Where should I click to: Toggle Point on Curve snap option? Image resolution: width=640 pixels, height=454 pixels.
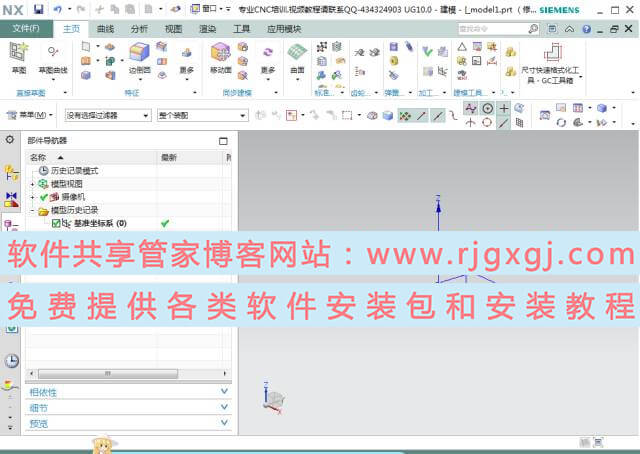click(503, 122)
